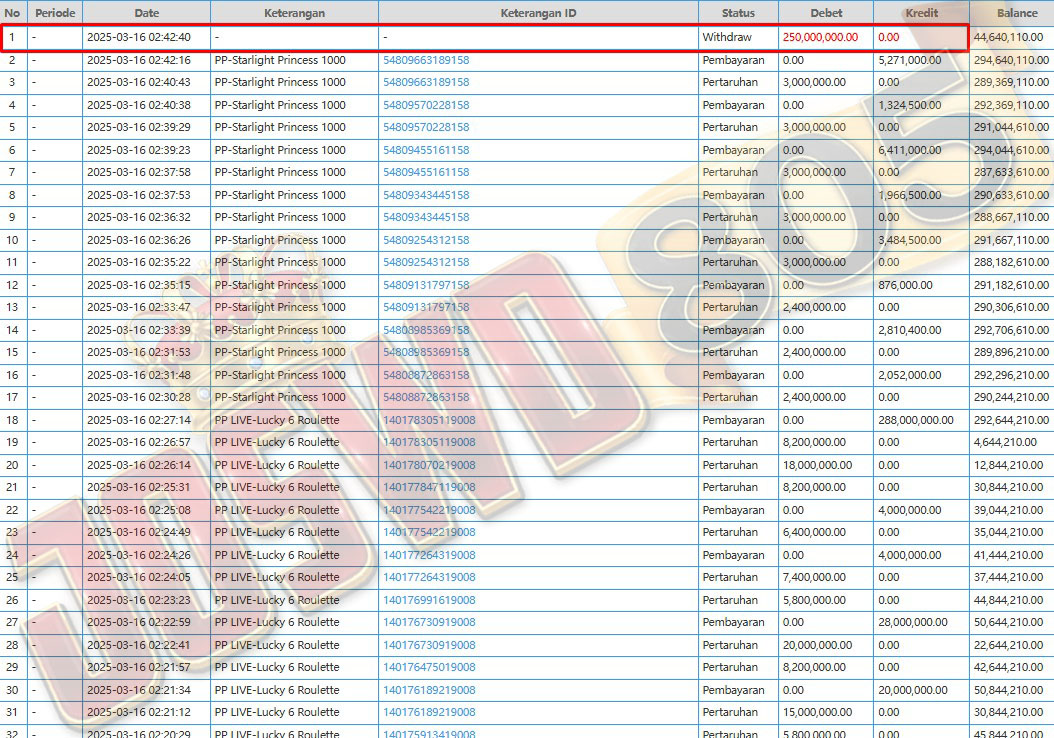Click ID 54809570228158 in row 5
The height and width of the screenshot is (738, 1054).
[426, 127]
